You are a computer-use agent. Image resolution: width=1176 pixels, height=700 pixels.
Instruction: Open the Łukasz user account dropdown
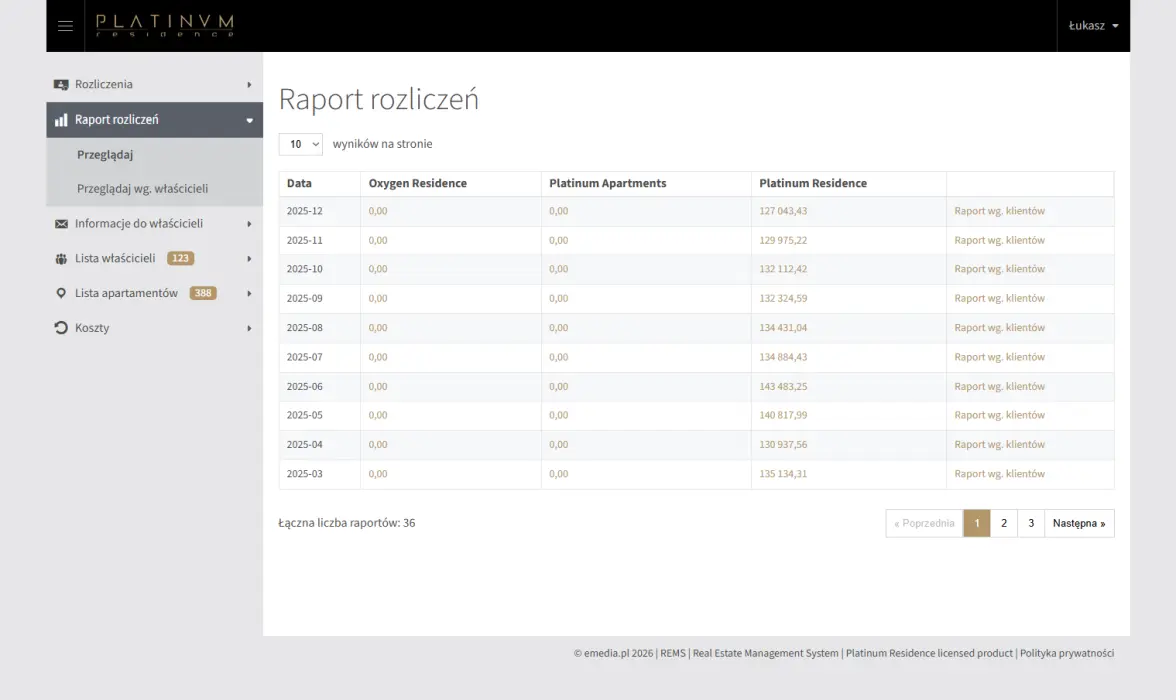(1093, 26)
